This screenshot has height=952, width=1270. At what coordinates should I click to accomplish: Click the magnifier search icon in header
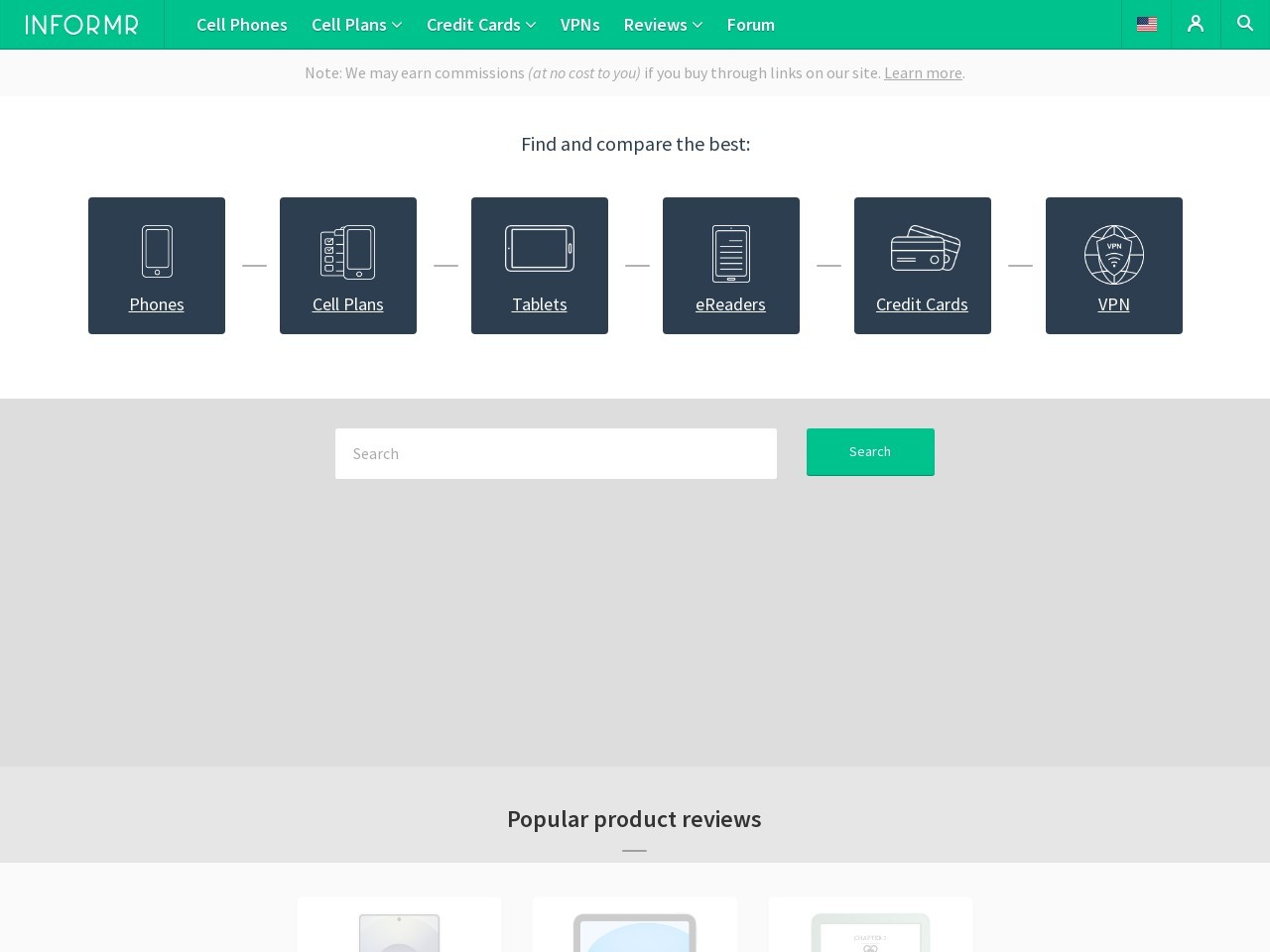pos(1245,23)
